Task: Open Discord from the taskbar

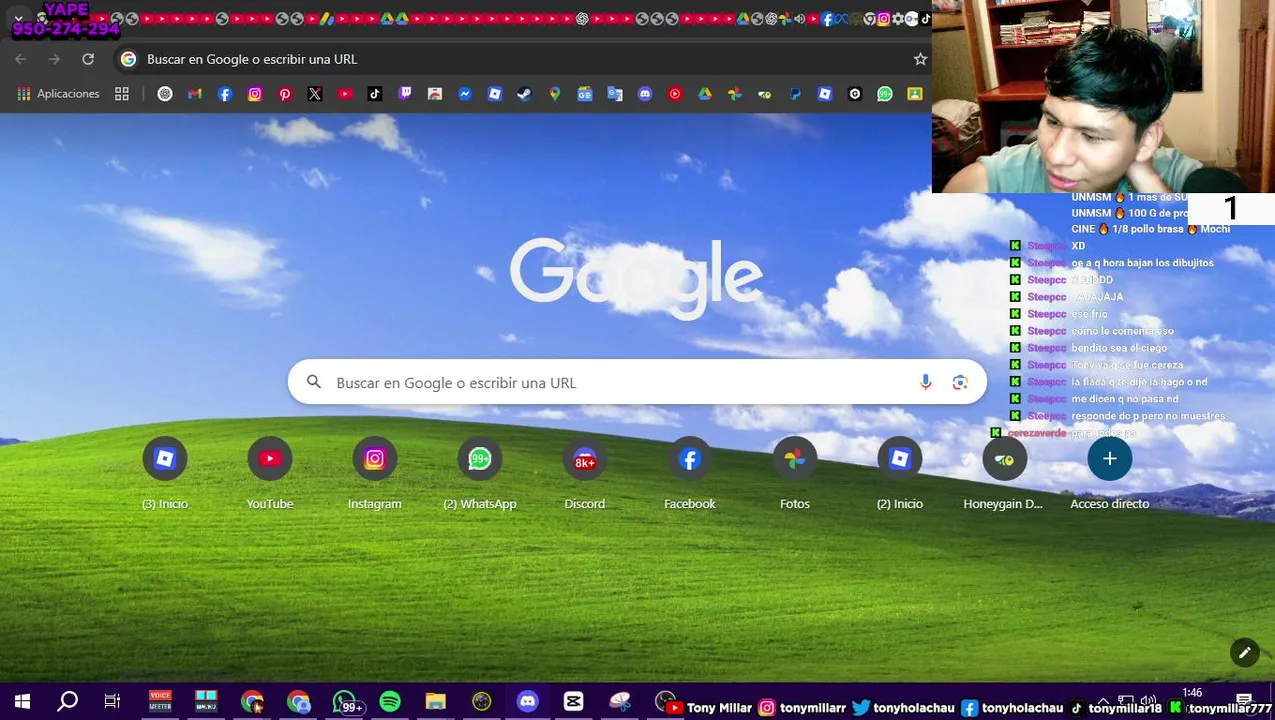Action: pos(528,702)
